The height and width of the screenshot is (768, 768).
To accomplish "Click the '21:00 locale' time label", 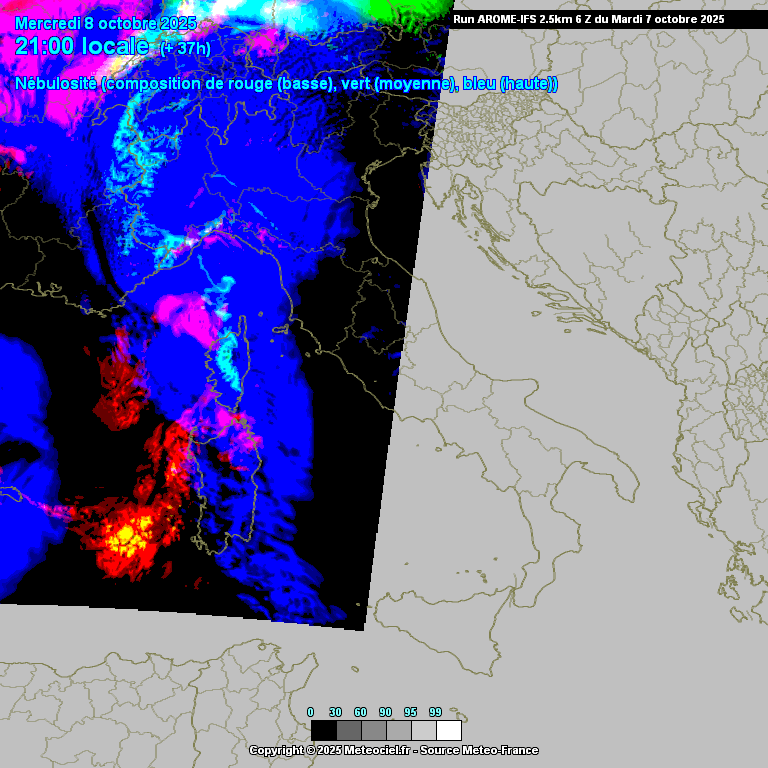I will click(x=82, y=46).
